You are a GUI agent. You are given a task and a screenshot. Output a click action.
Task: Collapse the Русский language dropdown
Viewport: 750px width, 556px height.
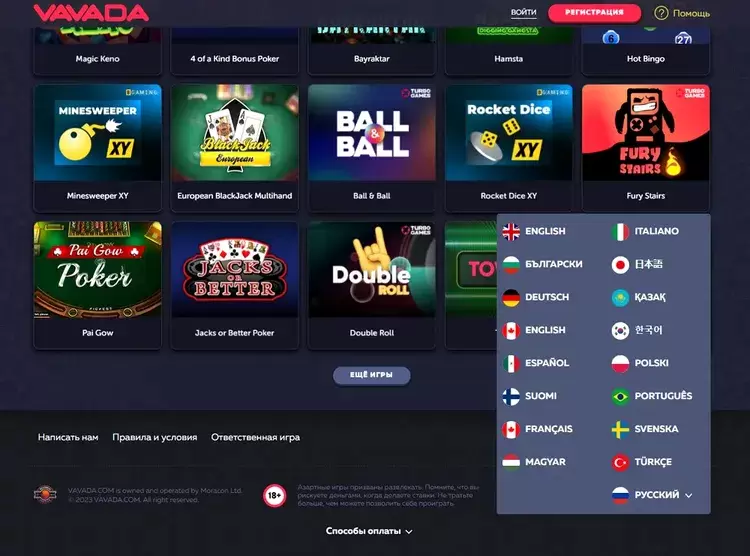point(652,495)
